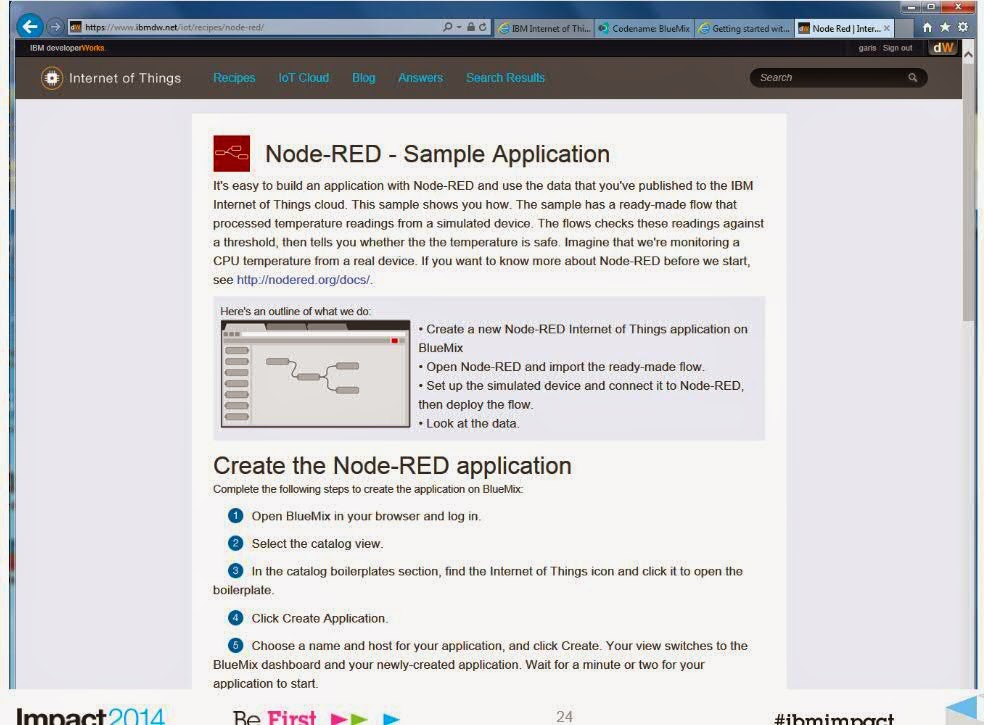The height and width of the screenshot is (725, 984).
Task: Click step 1 Open BlueMix text
Action: tap(366, 517)
